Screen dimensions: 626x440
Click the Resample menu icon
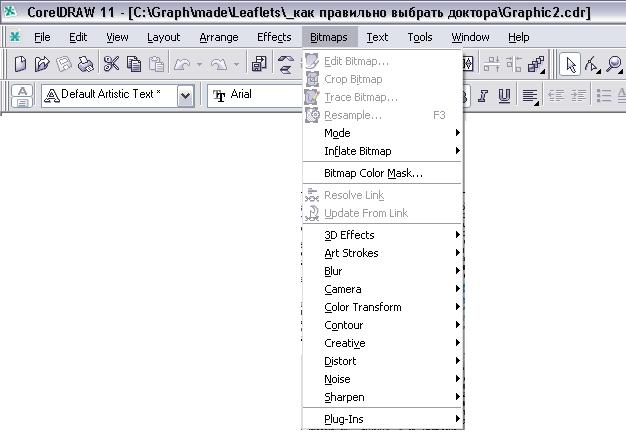(312, 115)
